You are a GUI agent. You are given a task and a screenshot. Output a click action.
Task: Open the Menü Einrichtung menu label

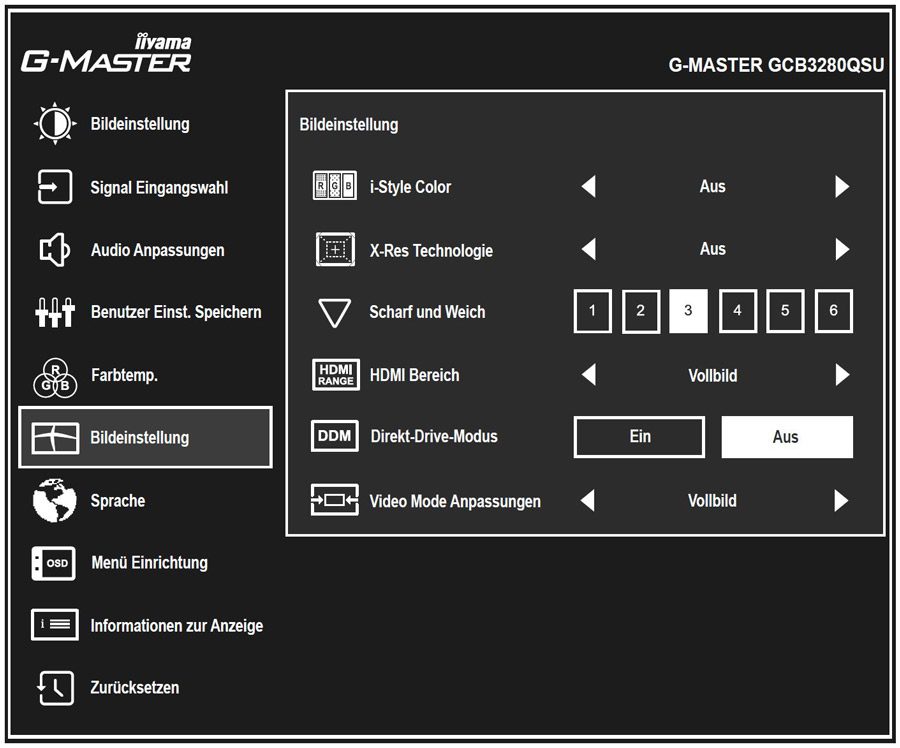point(149,563)
